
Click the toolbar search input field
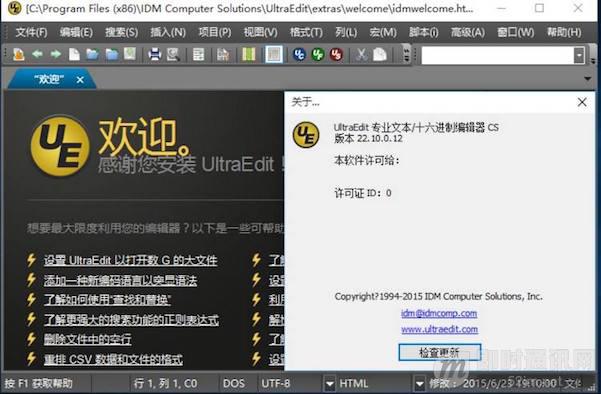pyautogui.click(x=498, y=56)
